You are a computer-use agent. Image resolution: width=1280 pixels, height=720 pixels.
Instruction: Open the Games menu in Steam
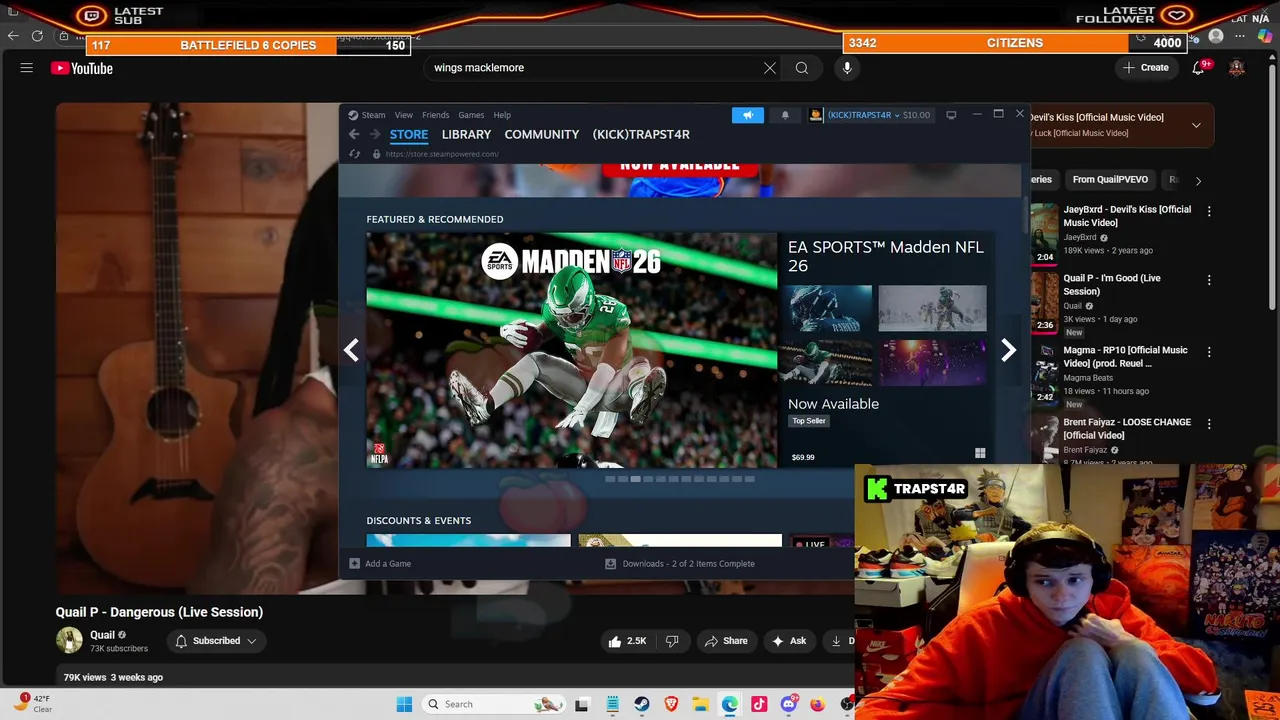click(471, 115)
